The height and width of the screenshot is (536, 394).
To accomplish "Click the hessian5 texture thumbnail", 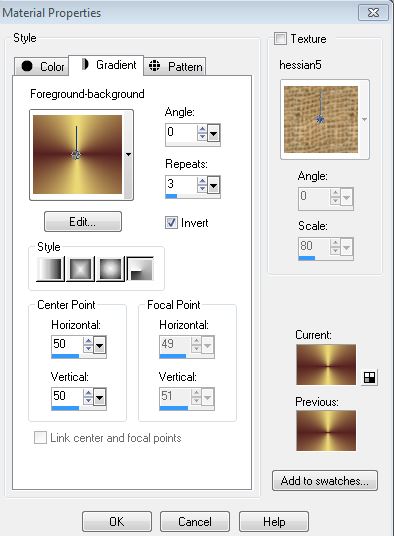I will coord(321,119).
